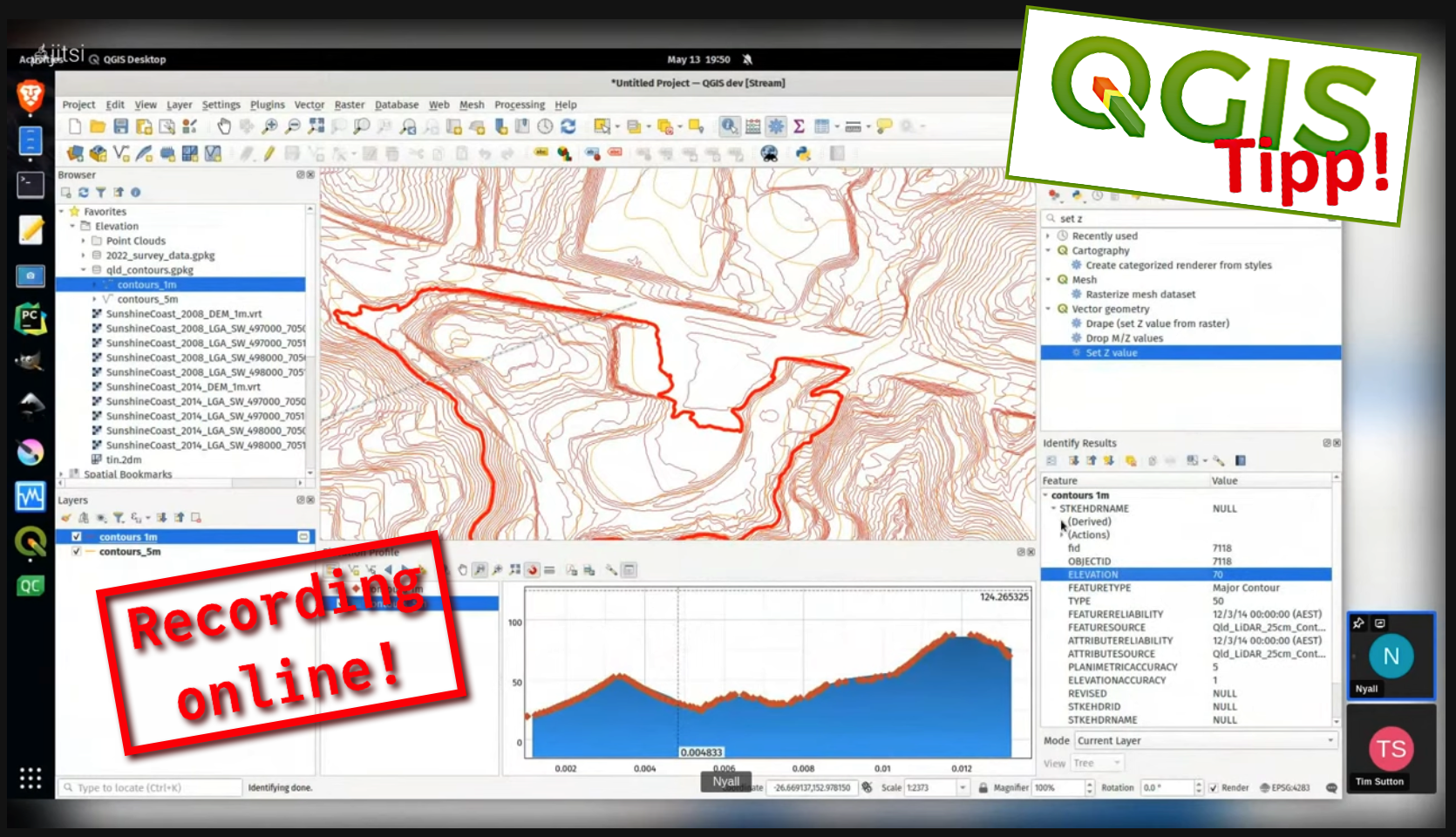1456x837 pixels.
Task: Open the Mode Current Layer dropdown
Action: click(x=1205, y=740)
